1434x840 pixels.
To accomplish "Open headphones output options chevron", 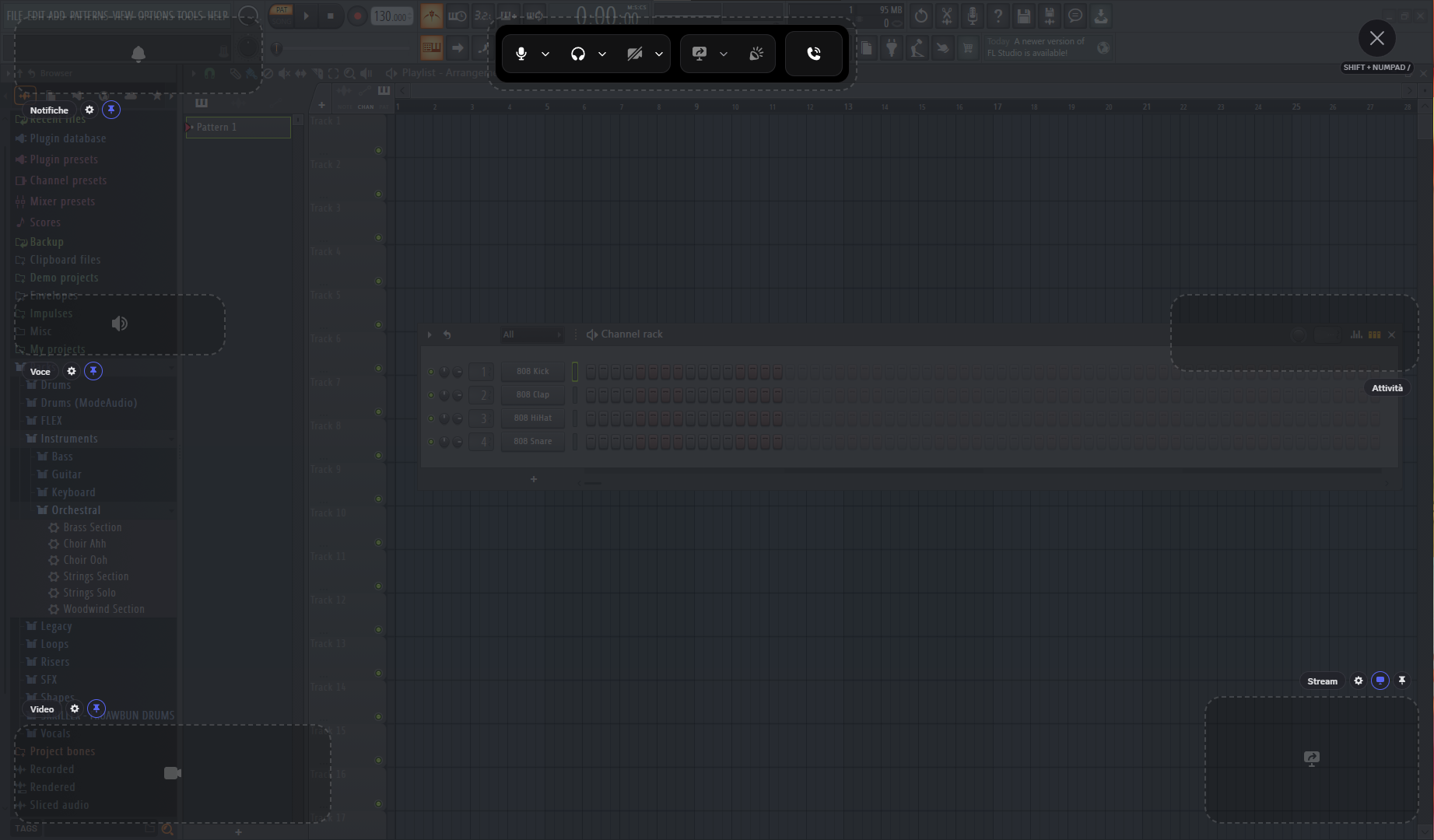I will 602,54.
